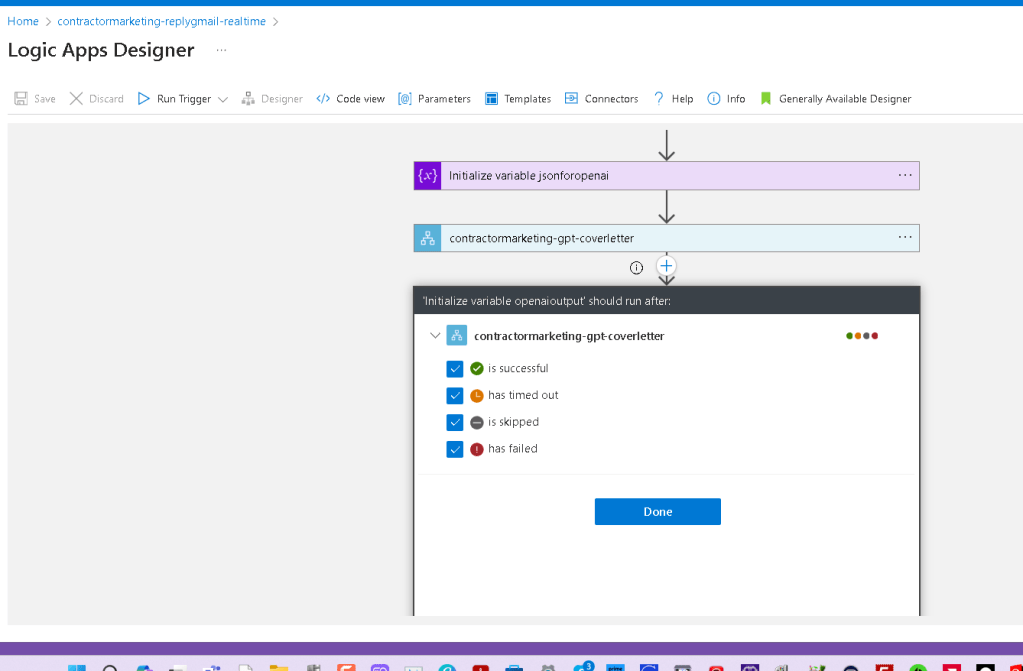
Task: Click the 'is successful' label text
Action: [518, 369]
